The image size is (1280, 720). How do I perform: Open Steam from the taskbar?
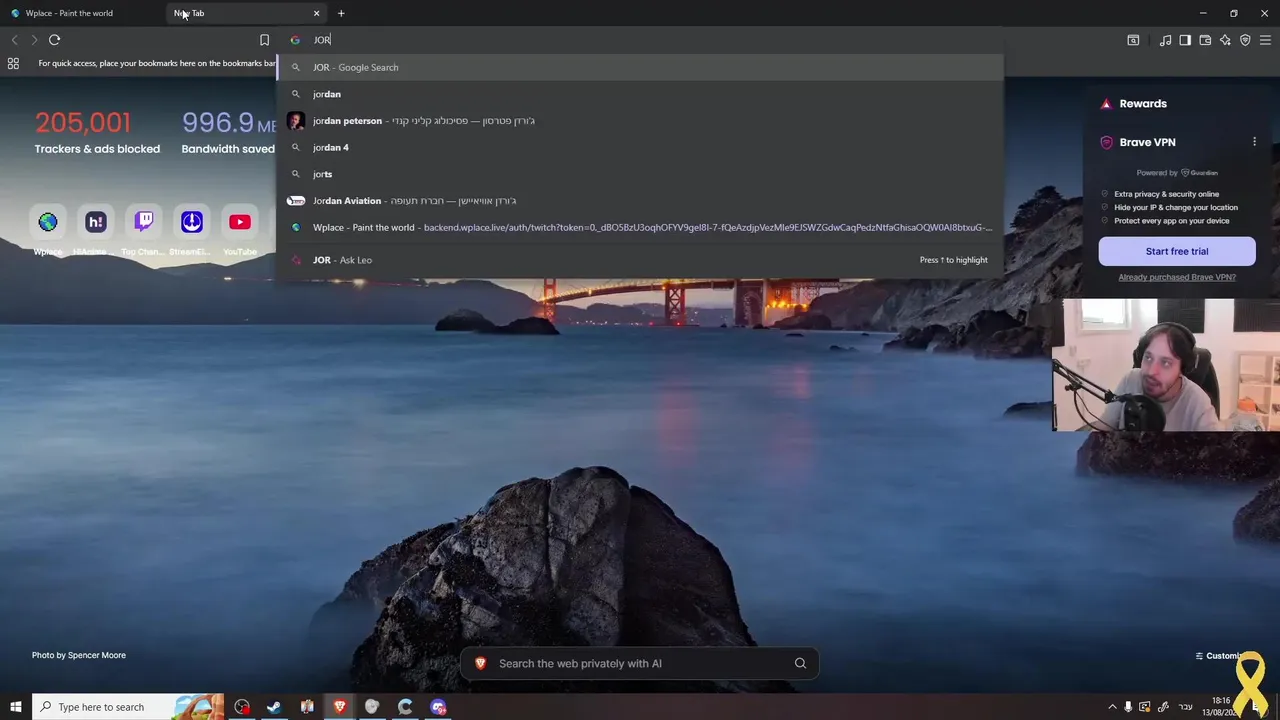click(x=274, y=707)
